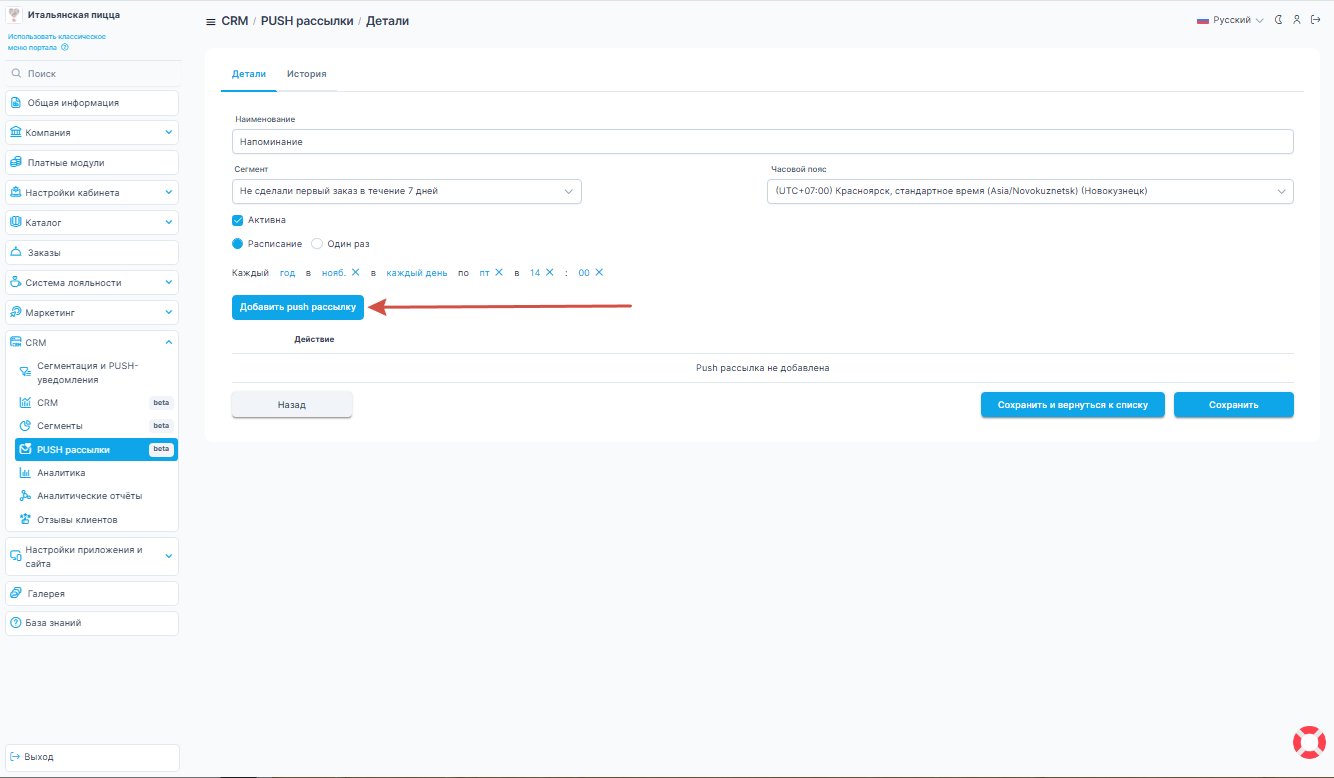1334x778 pixels.
Task: Open the Сегмент dropdown
Action: 407,191
